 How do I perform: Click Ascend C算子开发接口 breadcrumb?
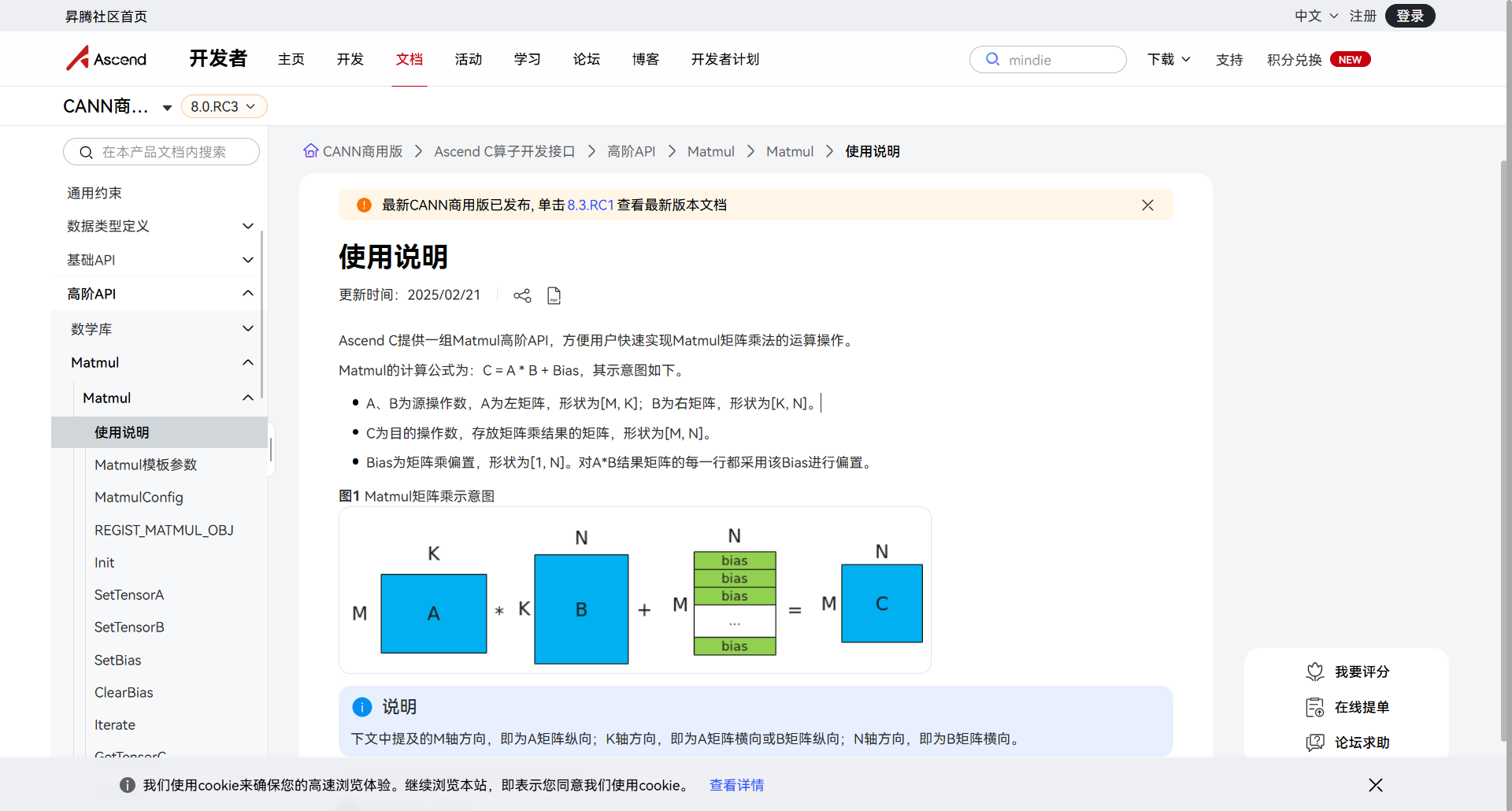505,151
